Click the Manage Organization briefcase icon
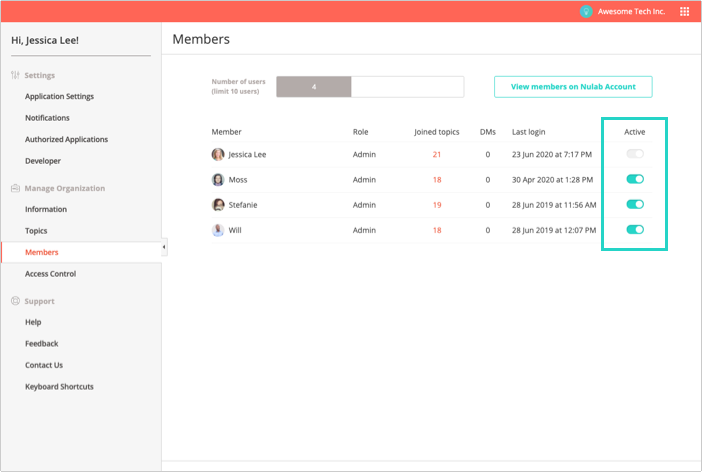The width and height of the screenshot is (702, 472). point(15,188)
